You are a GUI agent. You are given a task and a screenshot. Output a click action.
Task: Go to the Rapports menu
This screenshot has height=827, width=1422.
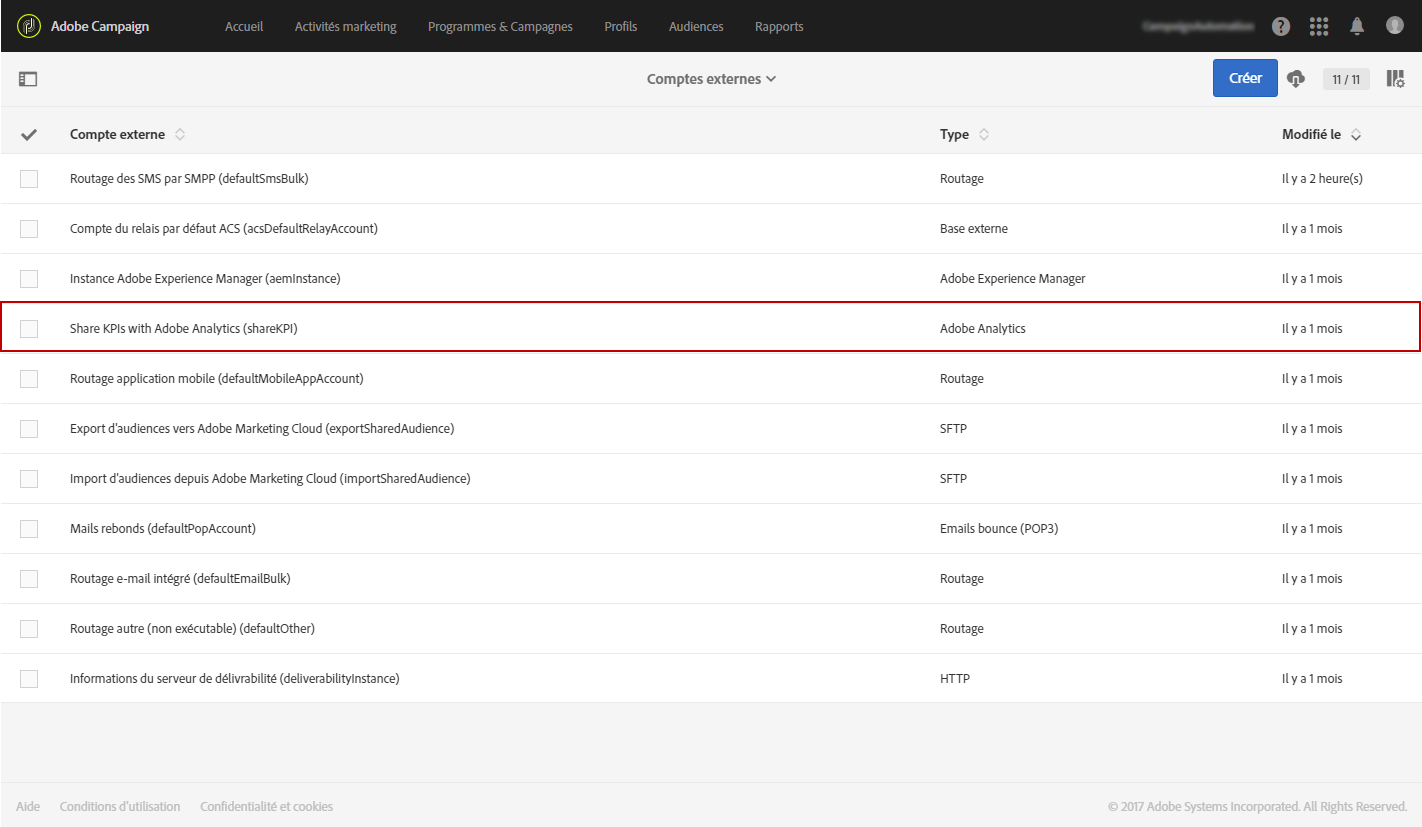pos(779,27)
